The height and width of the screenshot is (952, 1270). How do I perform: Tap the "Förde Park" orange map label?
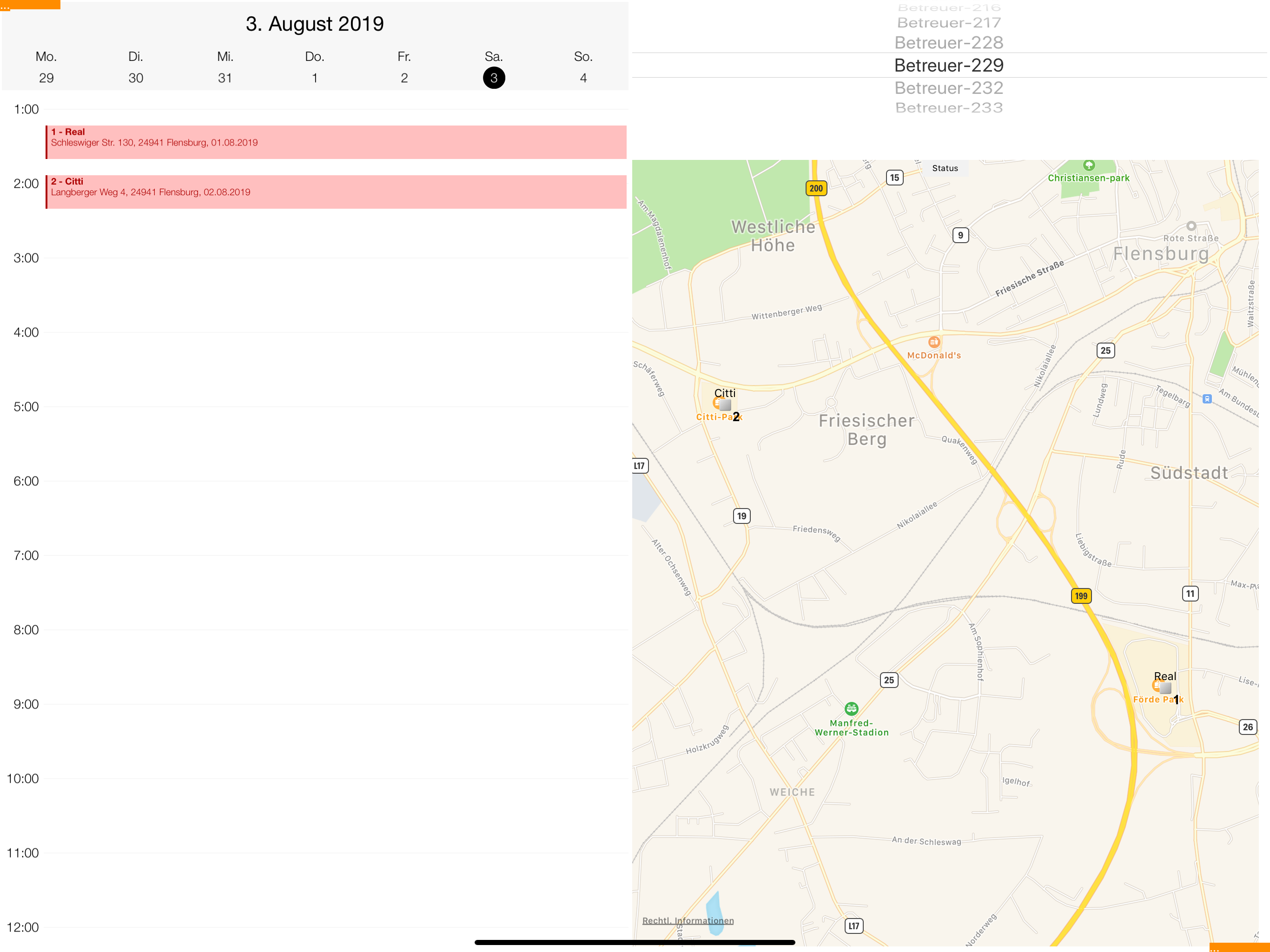1158,700
